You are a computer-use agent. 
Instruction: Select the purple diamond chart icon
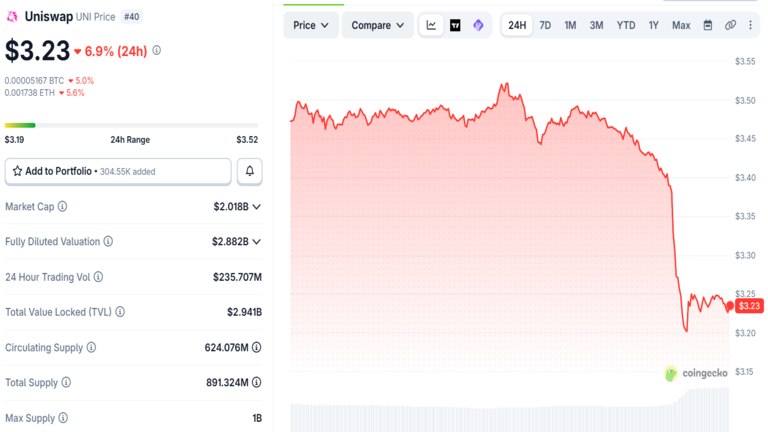pos(479,25)
